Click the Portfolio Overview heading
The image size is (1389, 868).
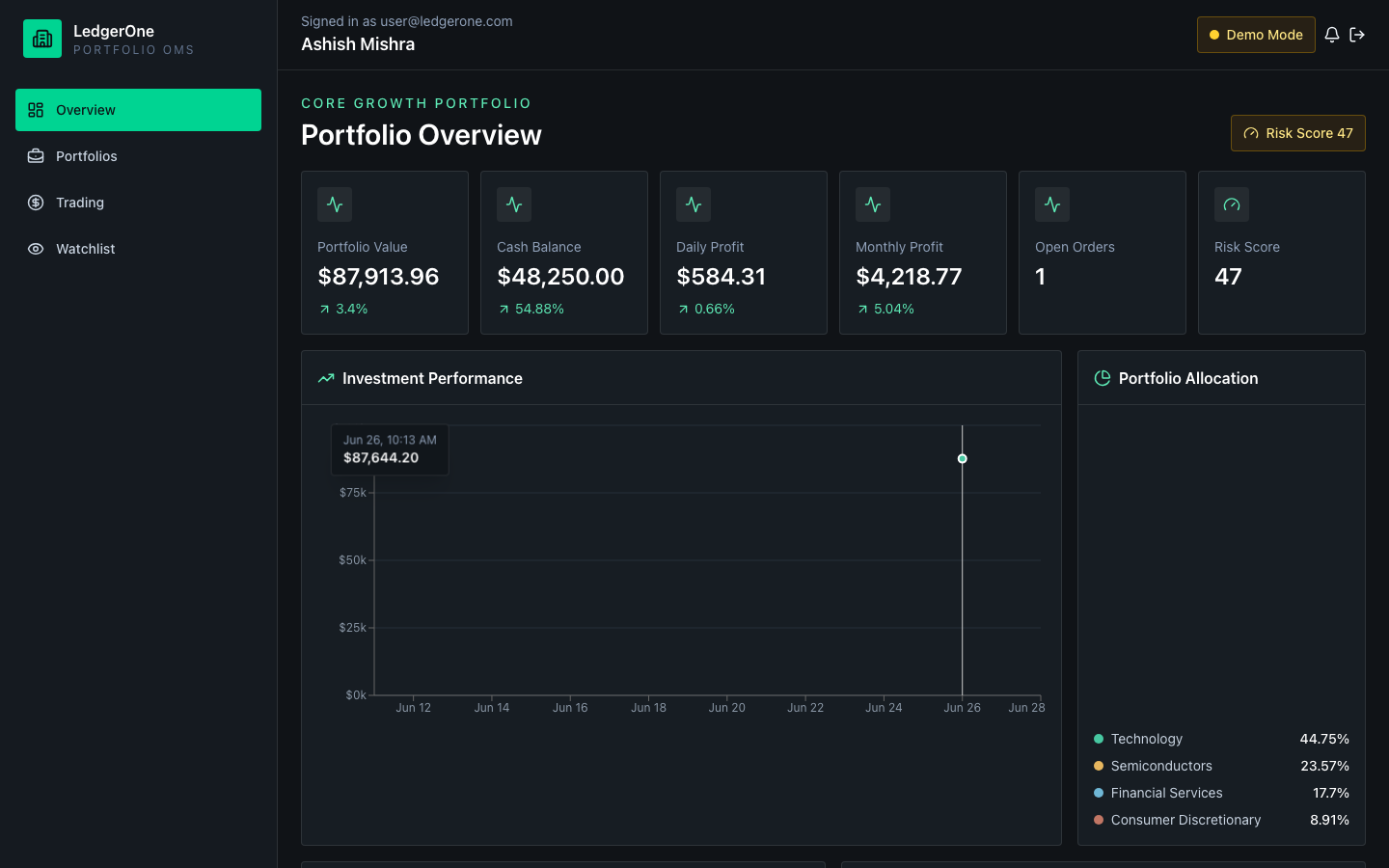click(422, 135)
